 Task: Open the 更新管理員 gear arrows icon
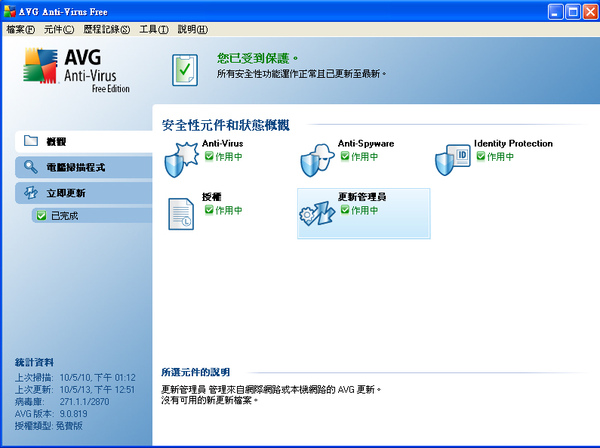(x=317, y=213)
